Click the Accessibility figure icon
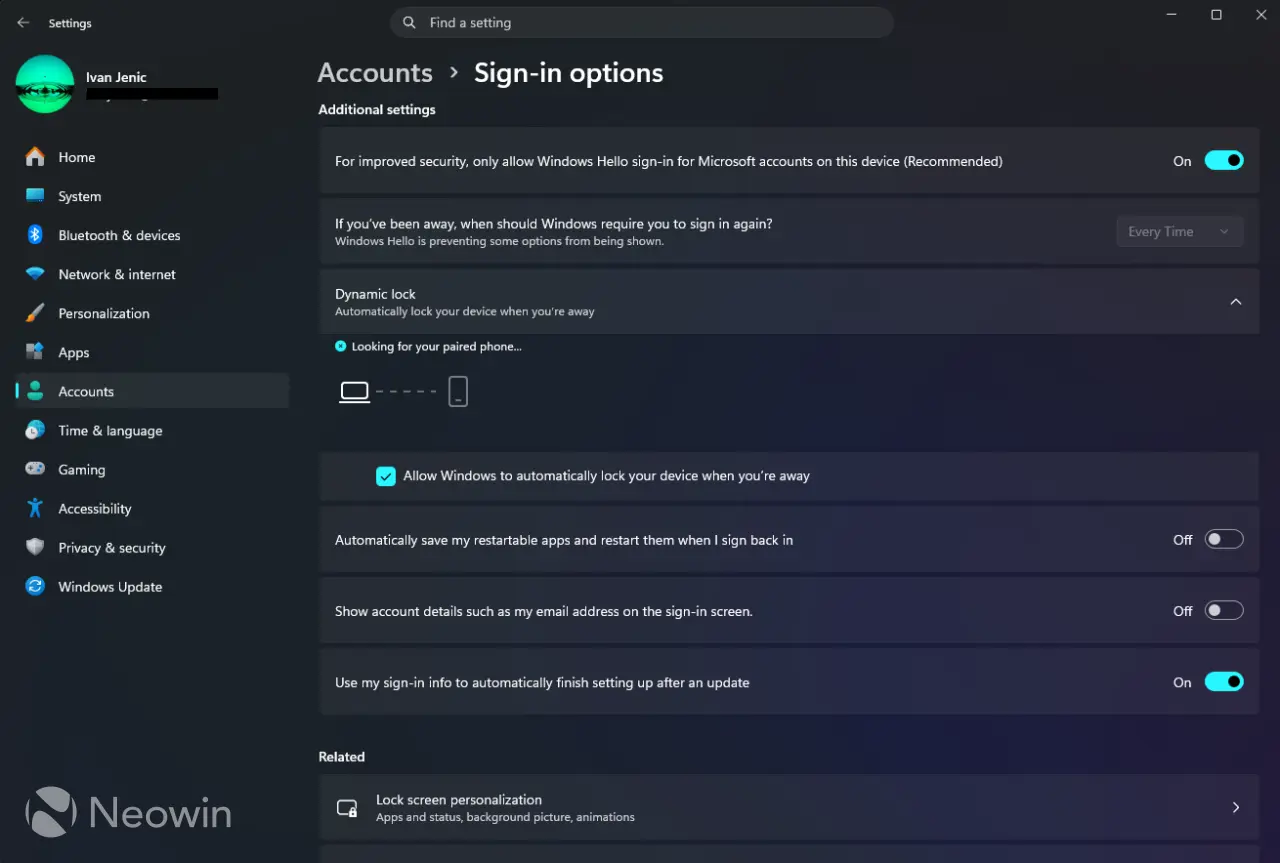Viewport: 1280px width, 863px height. 35,508
